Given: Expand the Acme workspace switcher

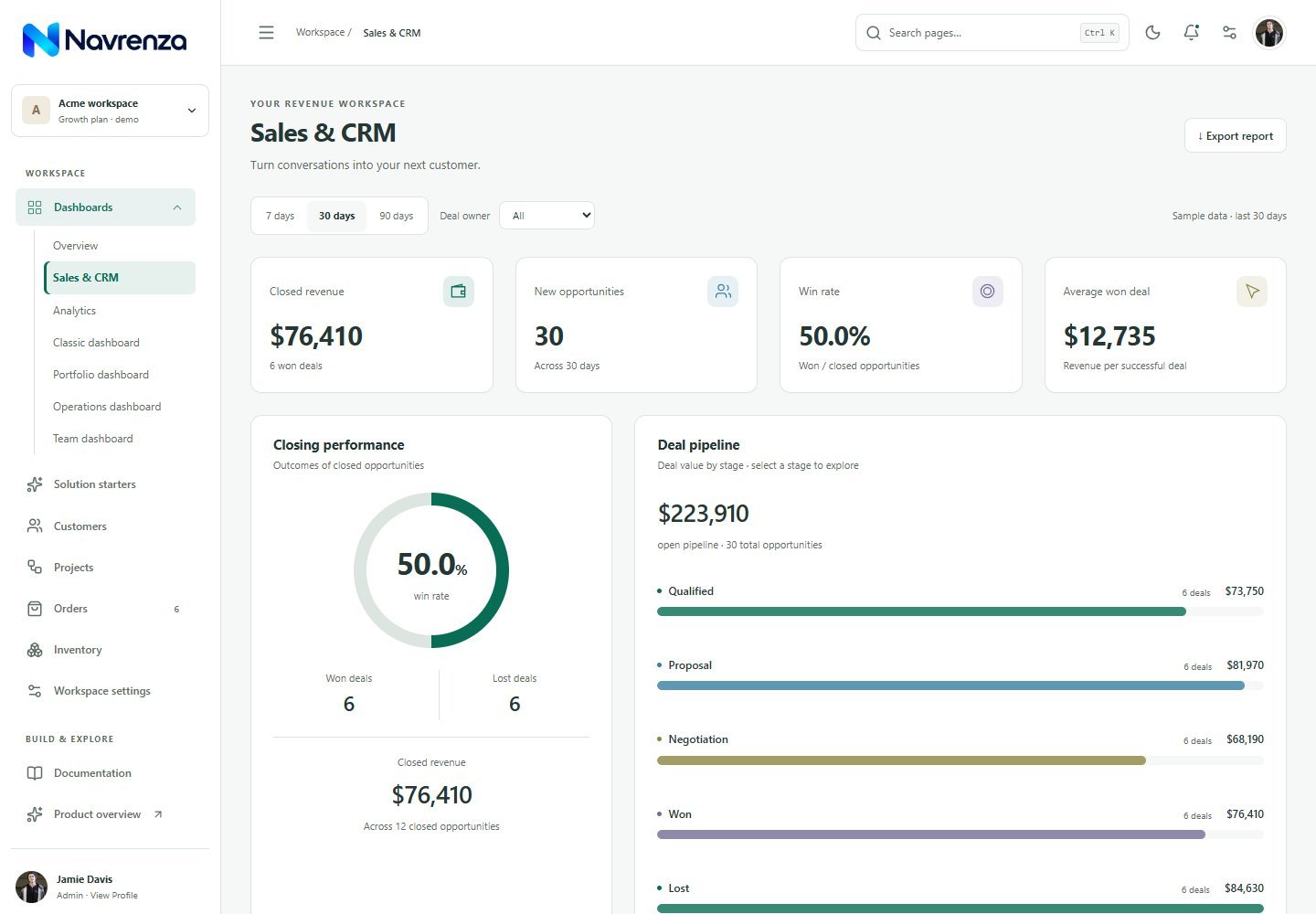Looking at the screenshot, I should (110, 111).
